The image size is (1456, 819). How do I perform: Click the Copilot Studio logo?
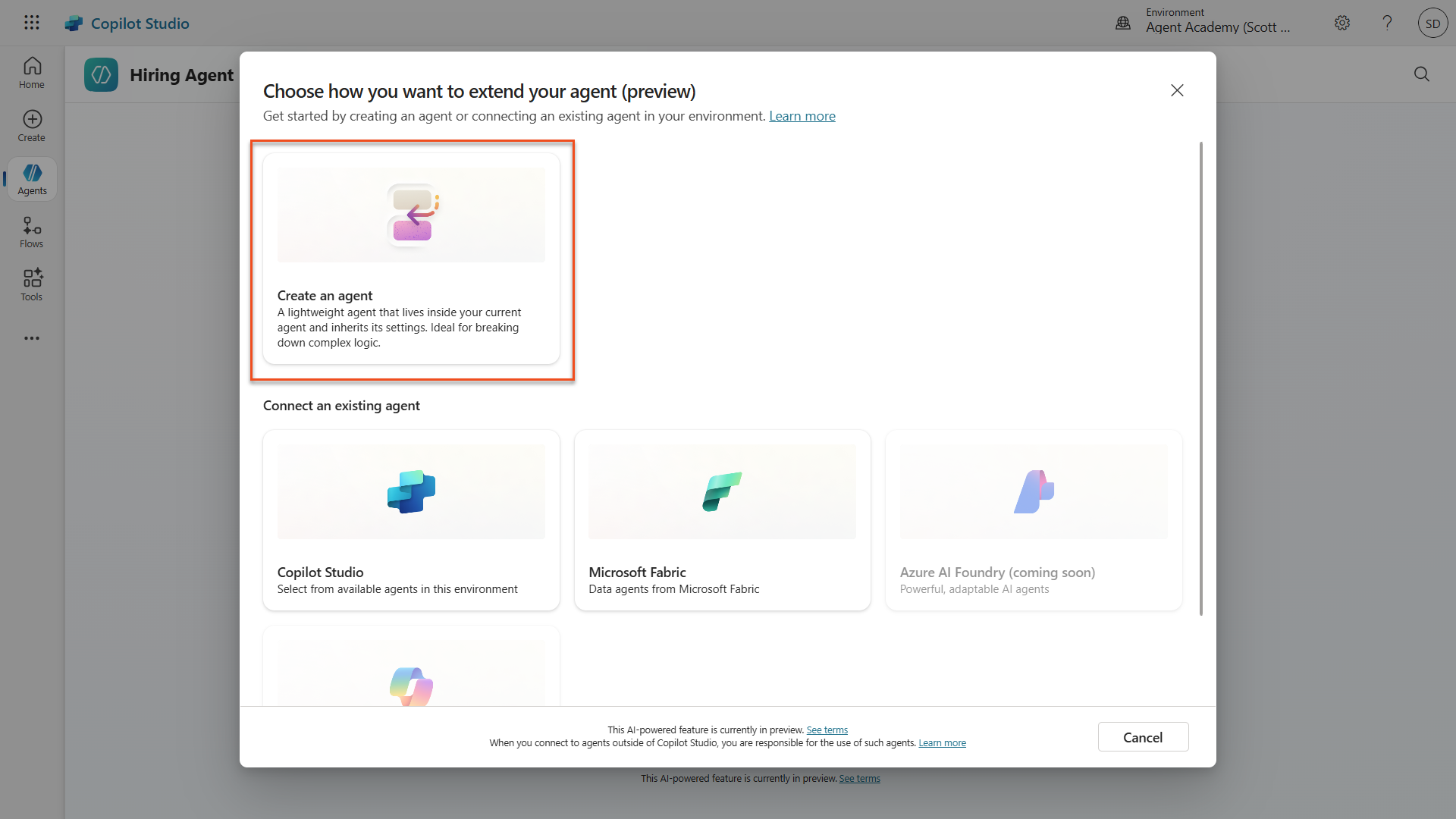click(x=74, y=24)
